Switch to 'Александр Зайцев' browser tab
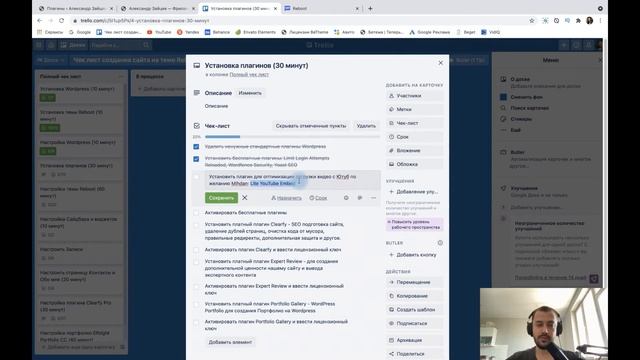The width and height of the screenshot is (640, 360). click(x=157, y=9)
